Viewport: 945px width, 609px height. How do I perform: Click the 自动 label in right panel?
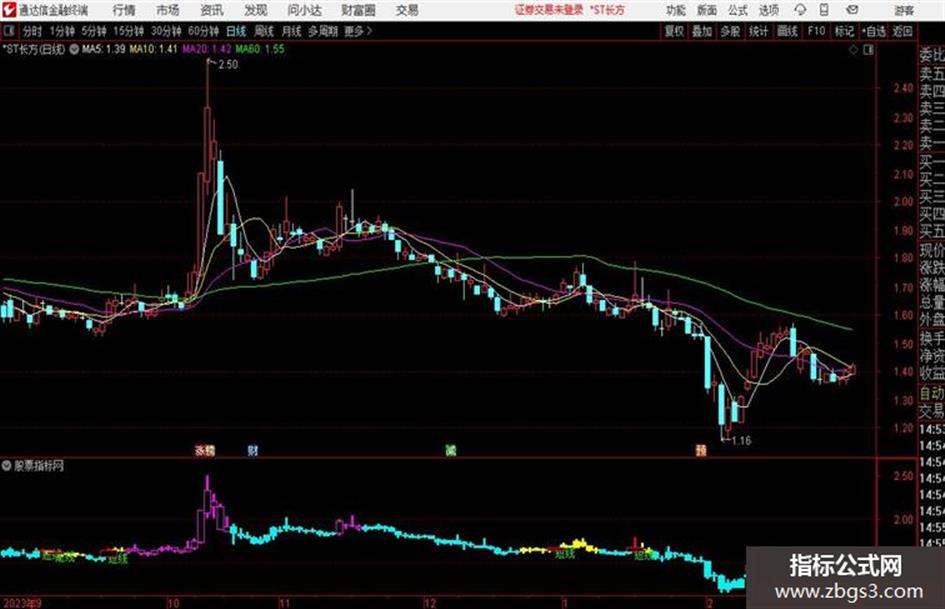[x=932, y=393]
